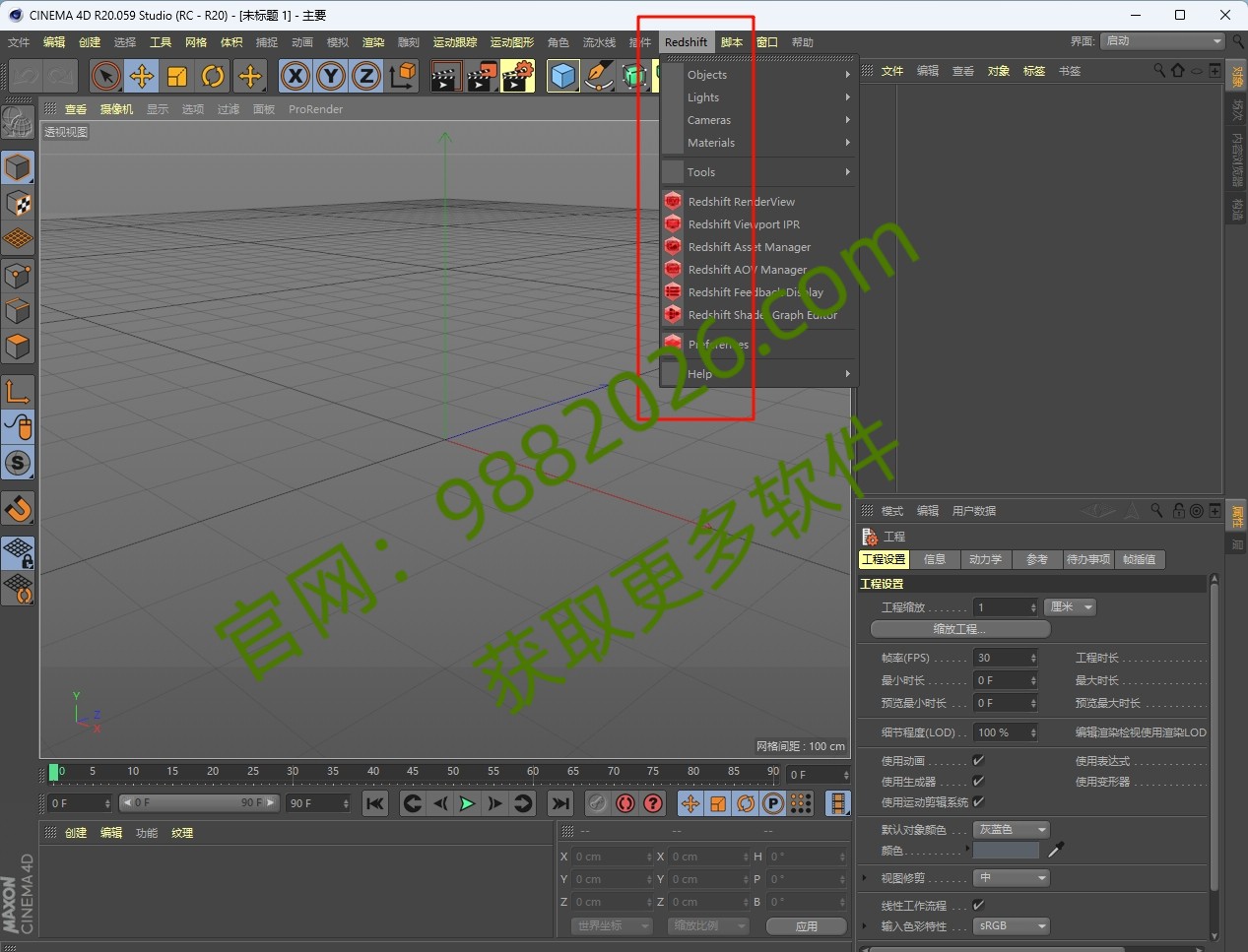Screen dimensions: 1248x952
Task: Select the live selection arrow tool
Action: pos(105,76)
